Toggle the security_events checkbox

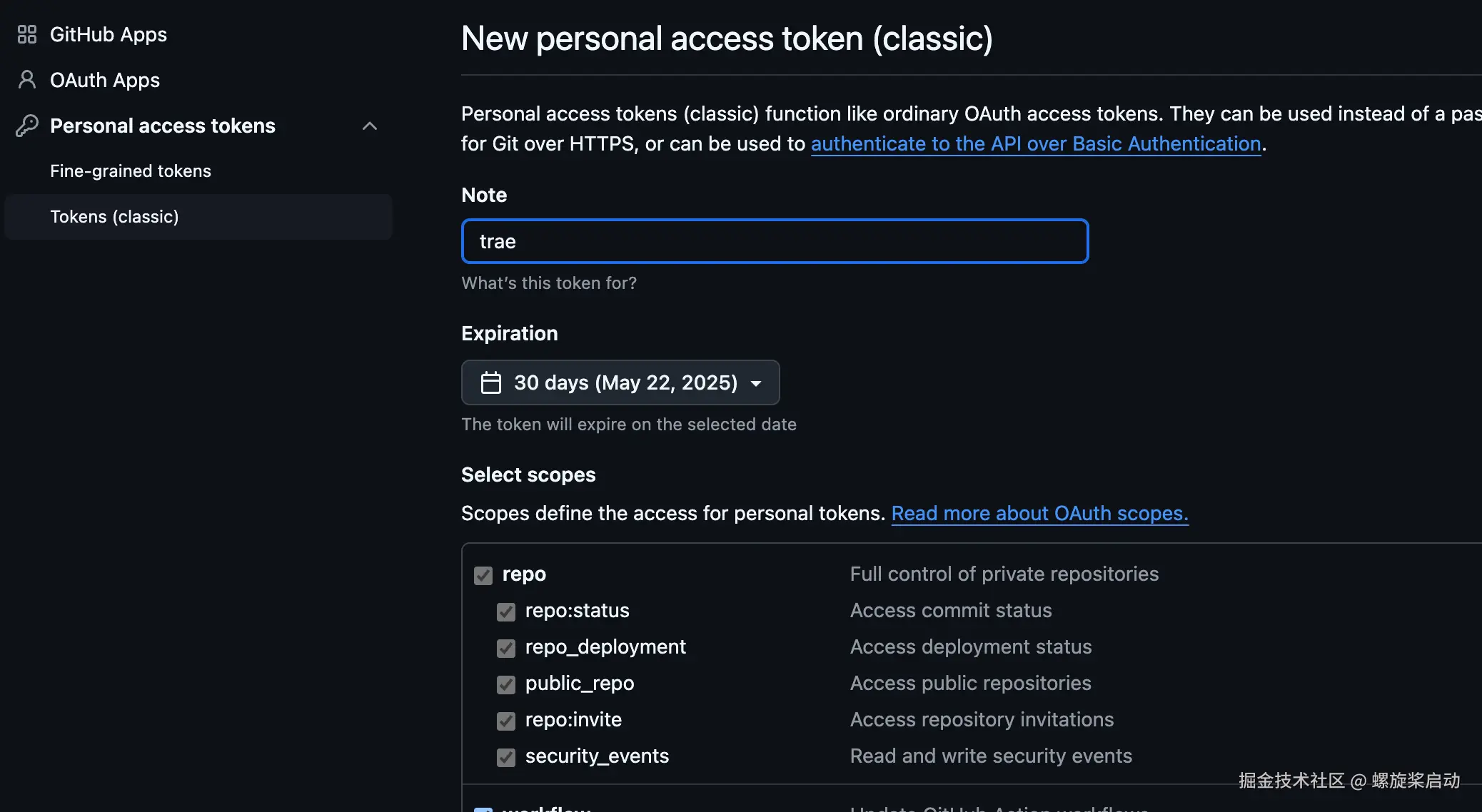[x=506, y=757]
